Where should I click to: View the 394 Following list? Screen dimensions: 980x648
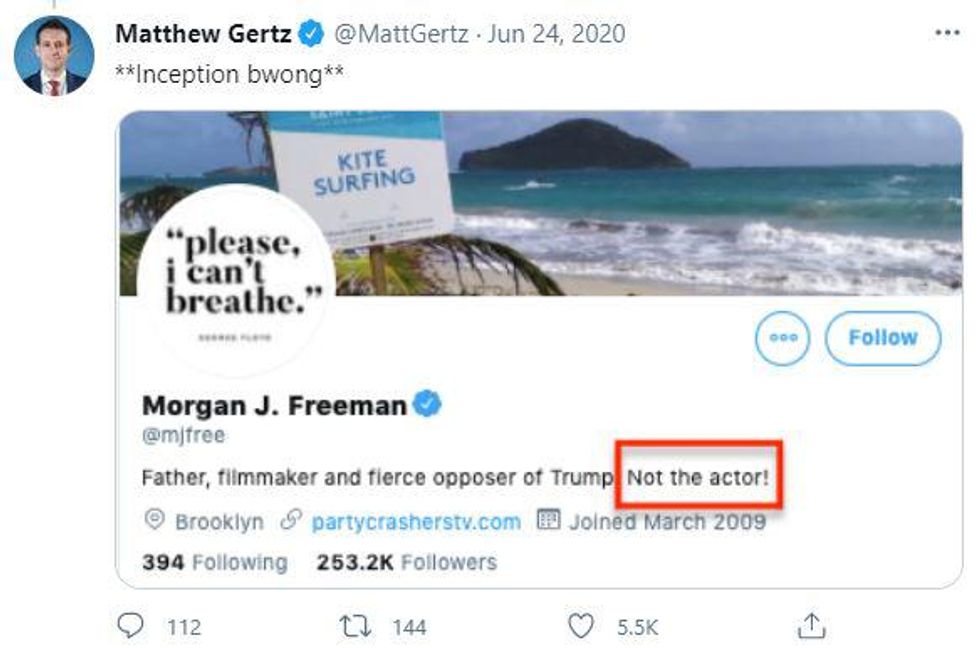tap(214, 562)
